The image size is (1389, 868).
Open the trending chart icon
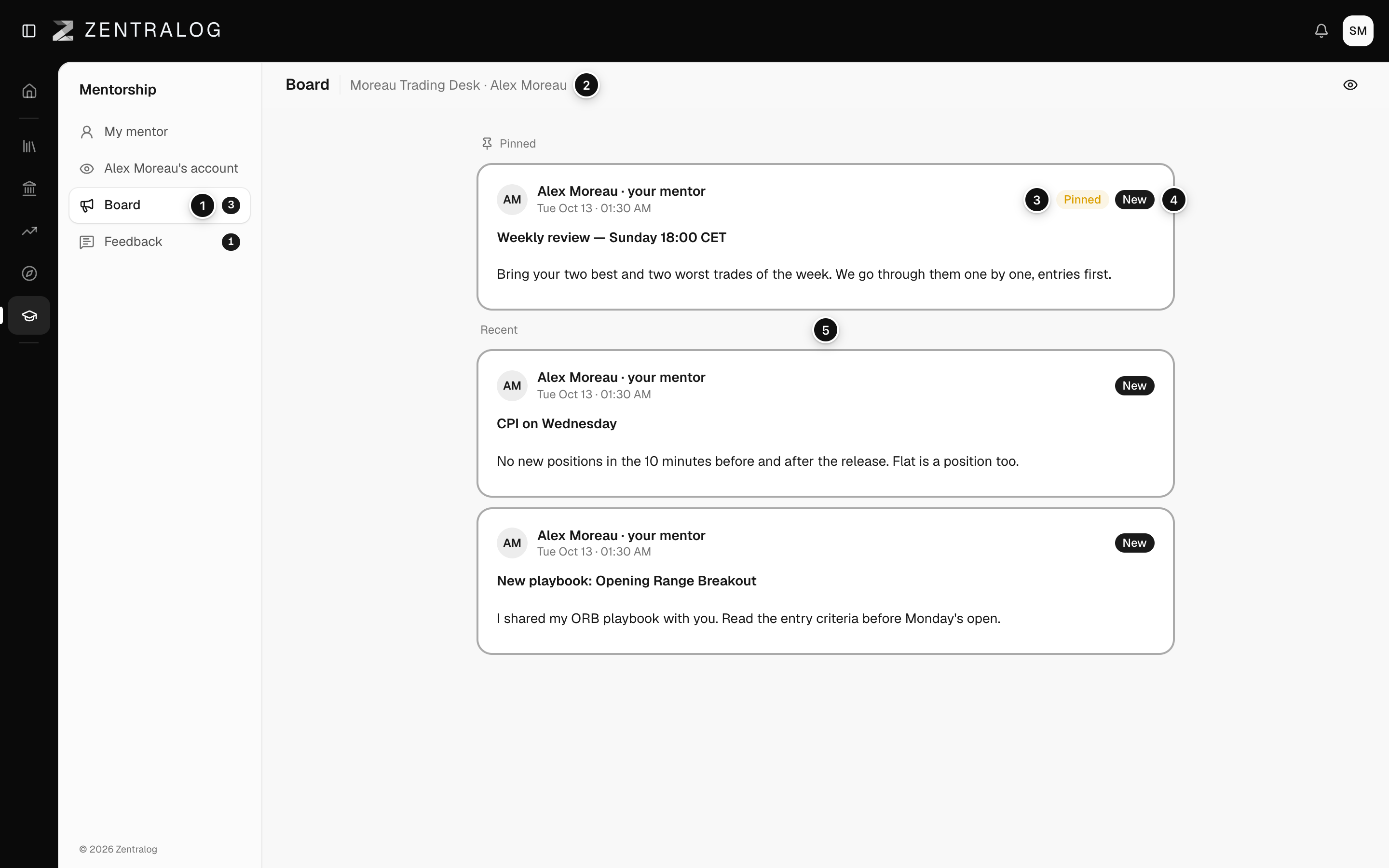(x=29, y=231)
